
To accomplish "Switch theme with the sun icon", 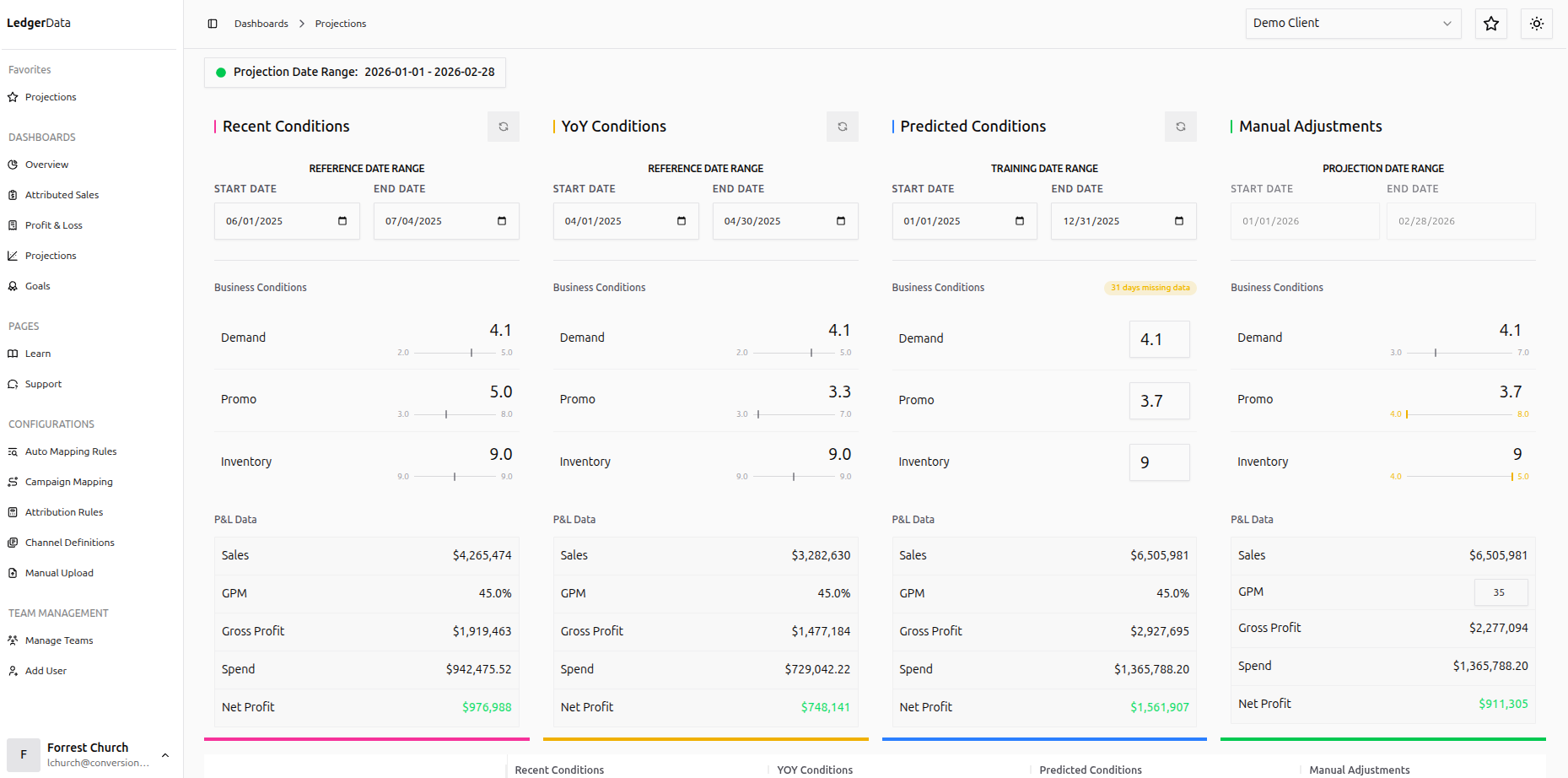I will click(1537, 24).
